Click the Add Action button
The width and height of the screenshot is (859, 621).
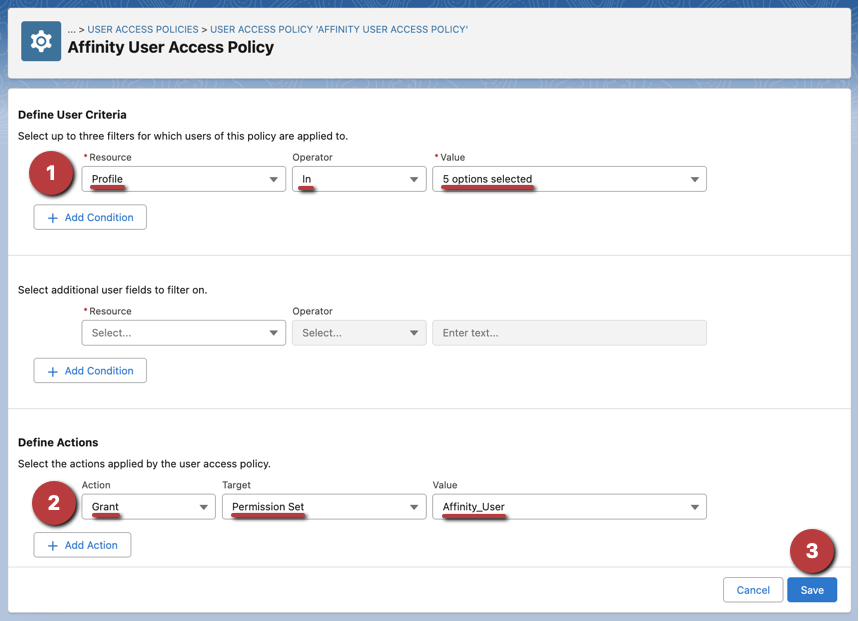[82, 545]
